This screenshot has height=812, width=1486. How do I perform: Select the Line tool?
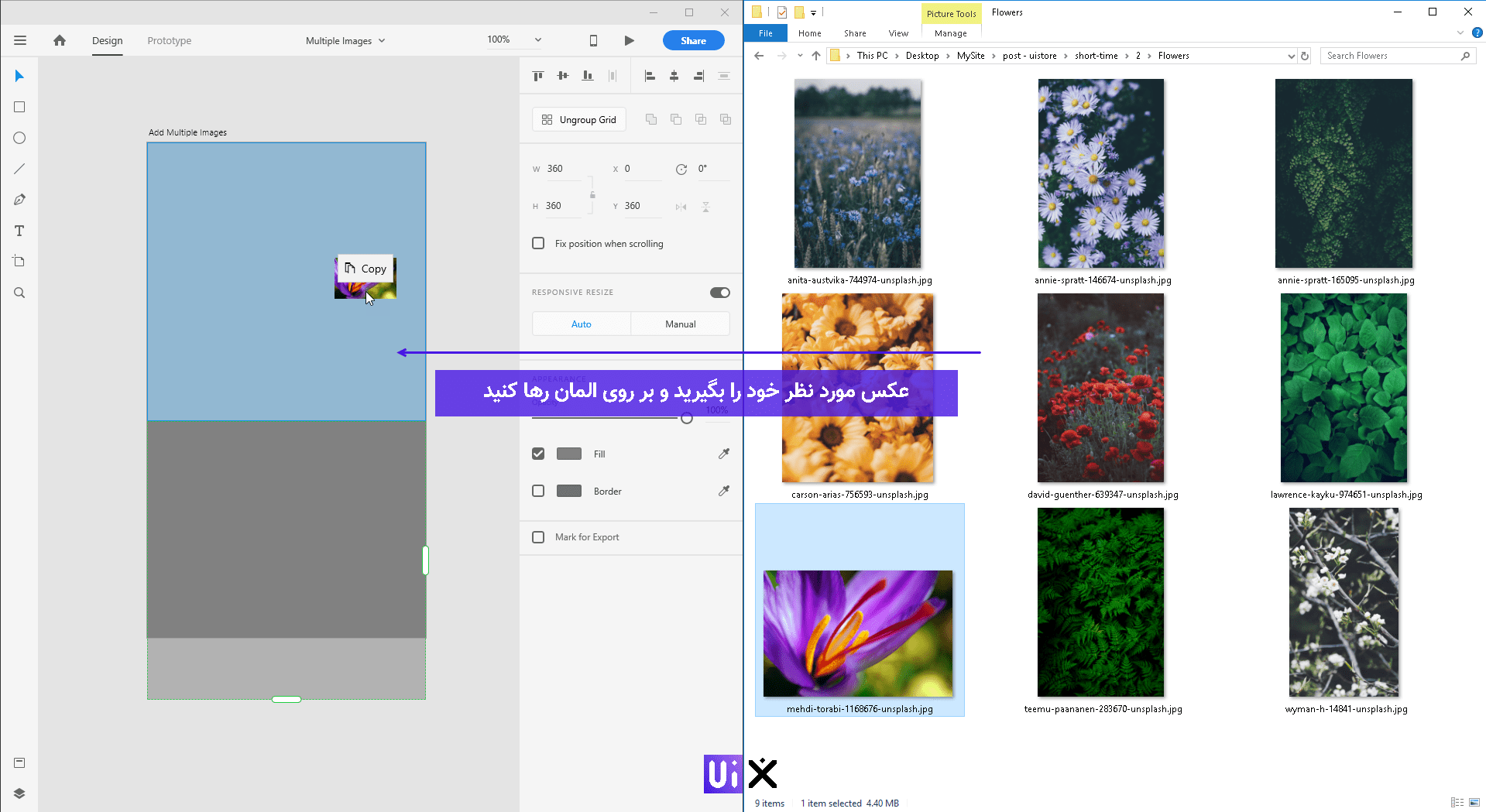[x=19, y=169]
